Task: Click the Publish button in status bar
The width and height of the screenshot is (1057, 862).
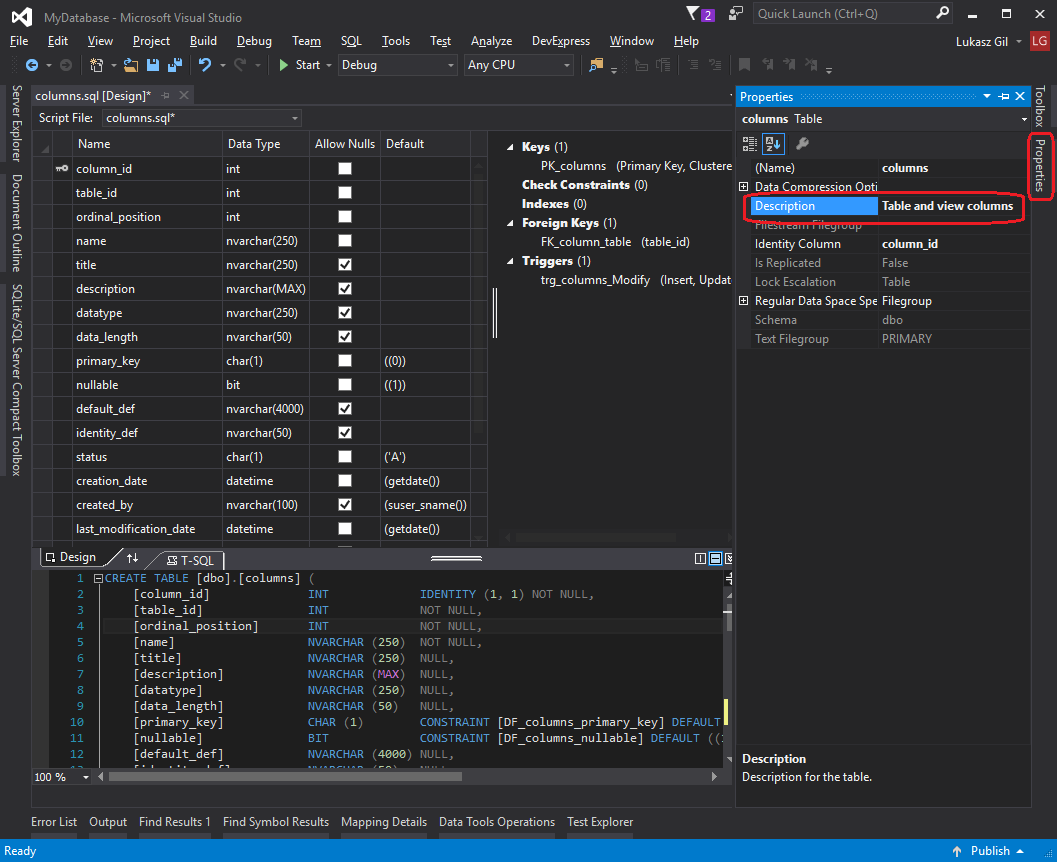Action: [x=990, y=851]
